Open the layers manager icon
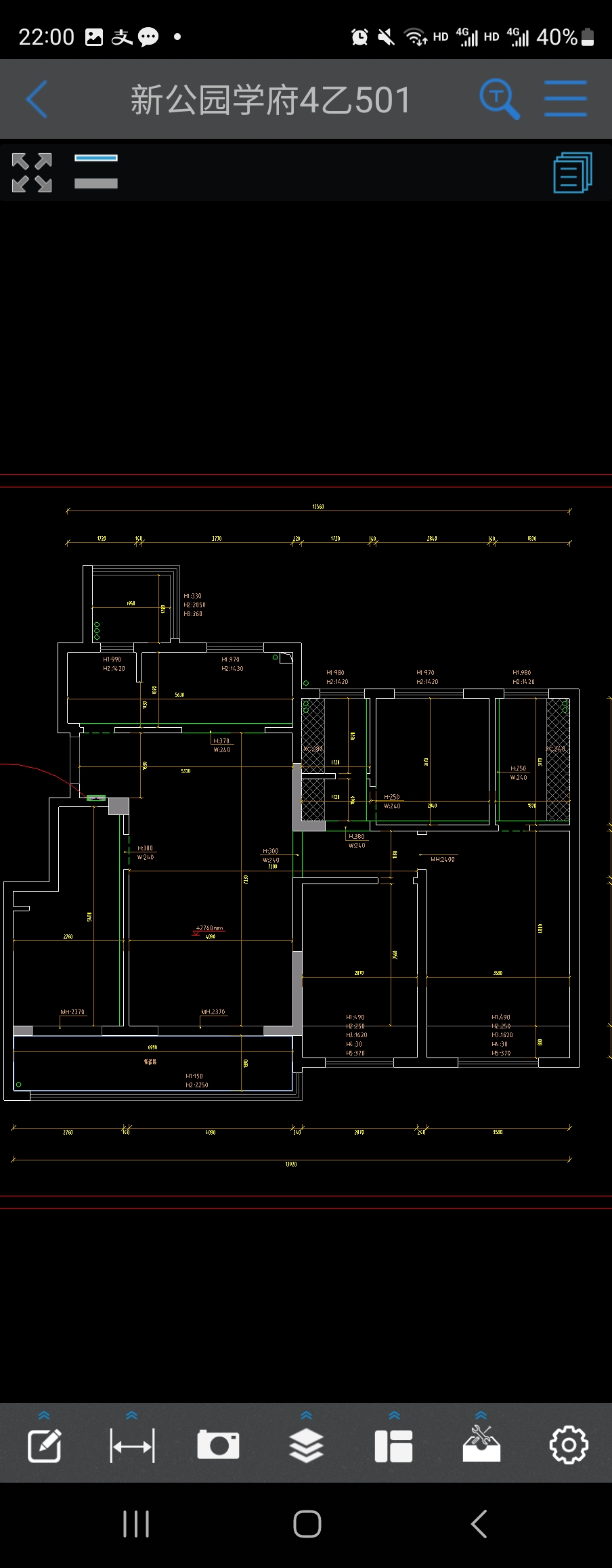The width and height of the screenshot is (612, 1568). coord(306,1445)
